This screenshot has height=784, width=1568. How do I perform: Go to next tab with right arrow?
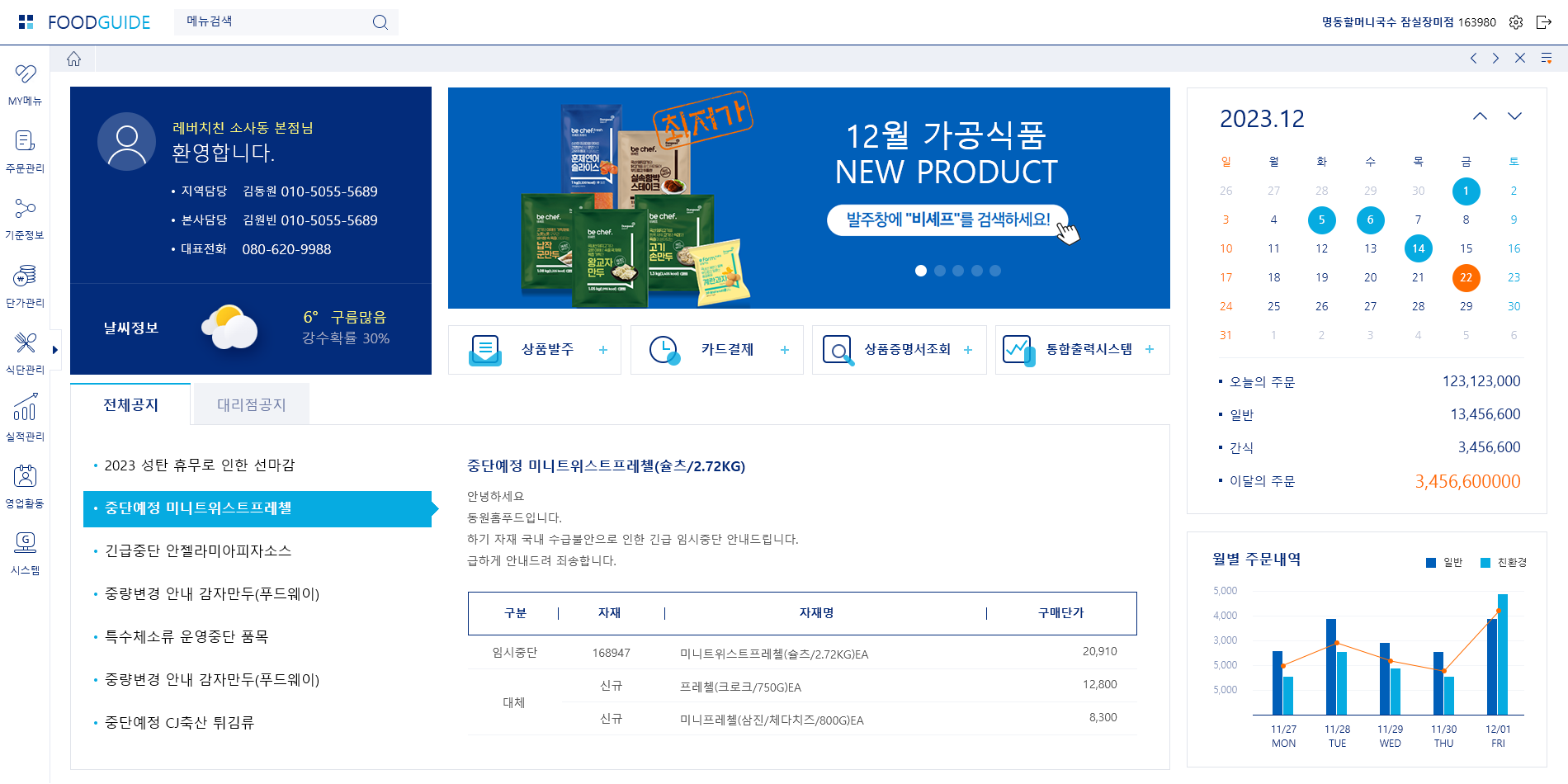[1495, 59]
